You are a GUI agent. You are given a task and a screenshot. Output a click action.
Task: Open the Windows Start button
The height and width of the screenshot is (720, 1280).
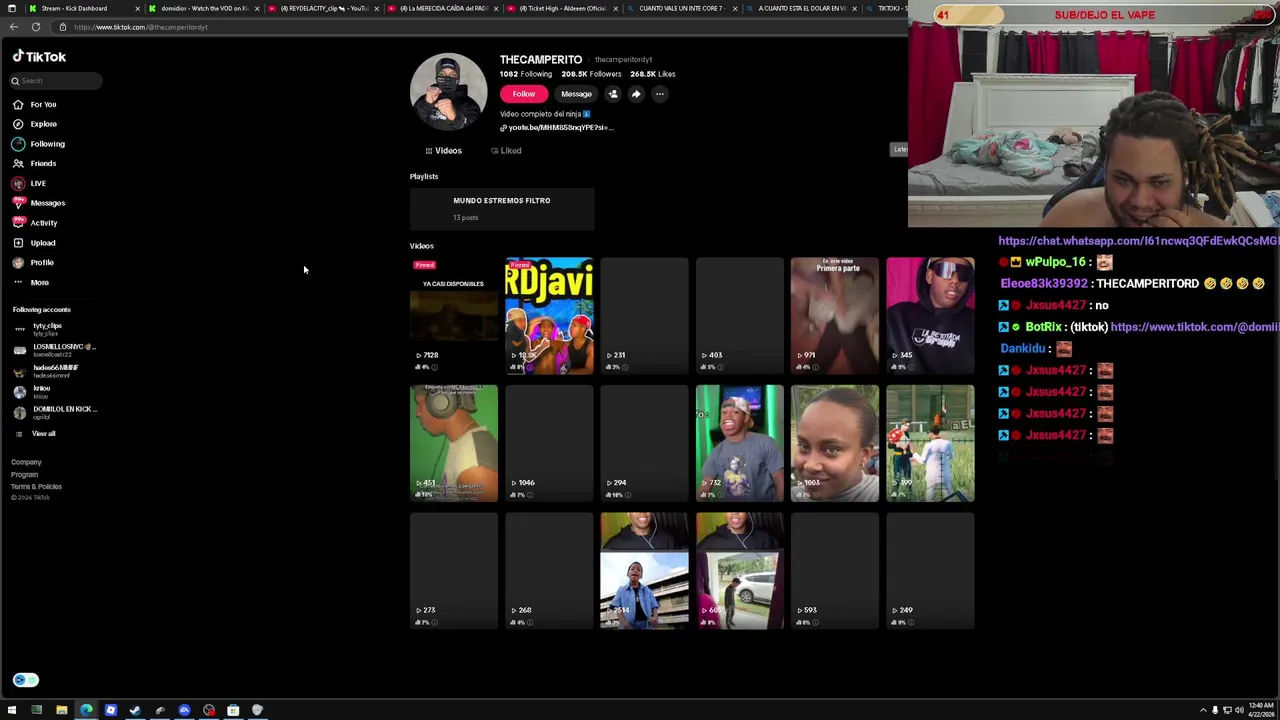[x=12, y=710]
